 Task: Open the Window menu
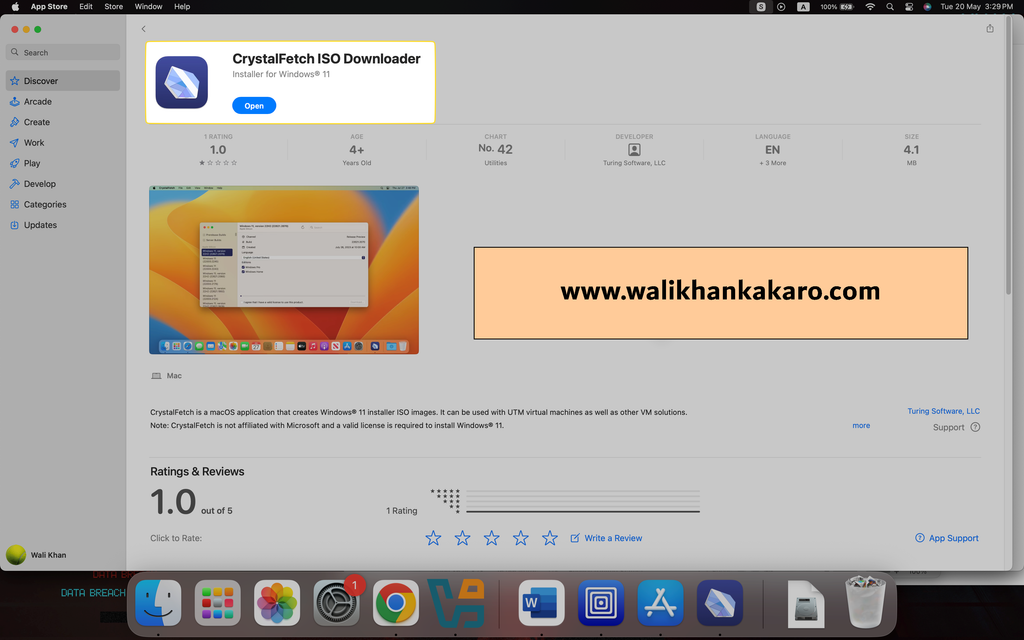(148, 7)
